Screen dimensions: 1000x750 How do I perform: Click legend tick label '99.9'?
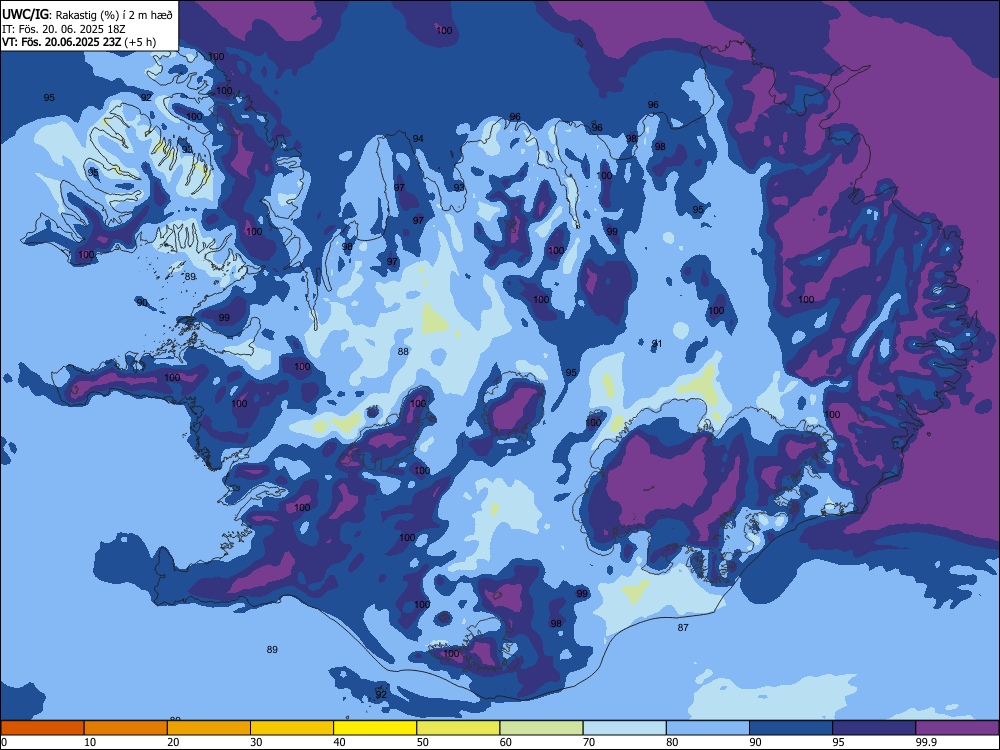pos(926,742)
